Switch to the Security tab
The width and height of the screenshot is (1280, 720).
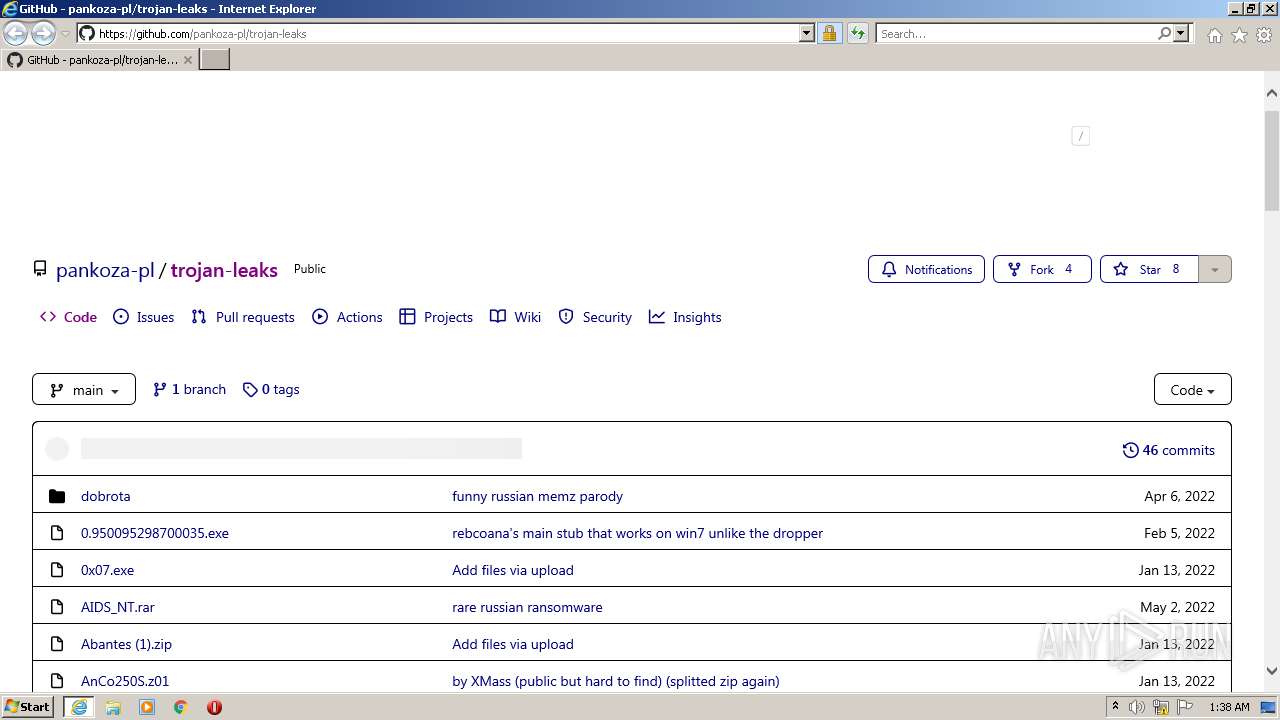[595, 317]
